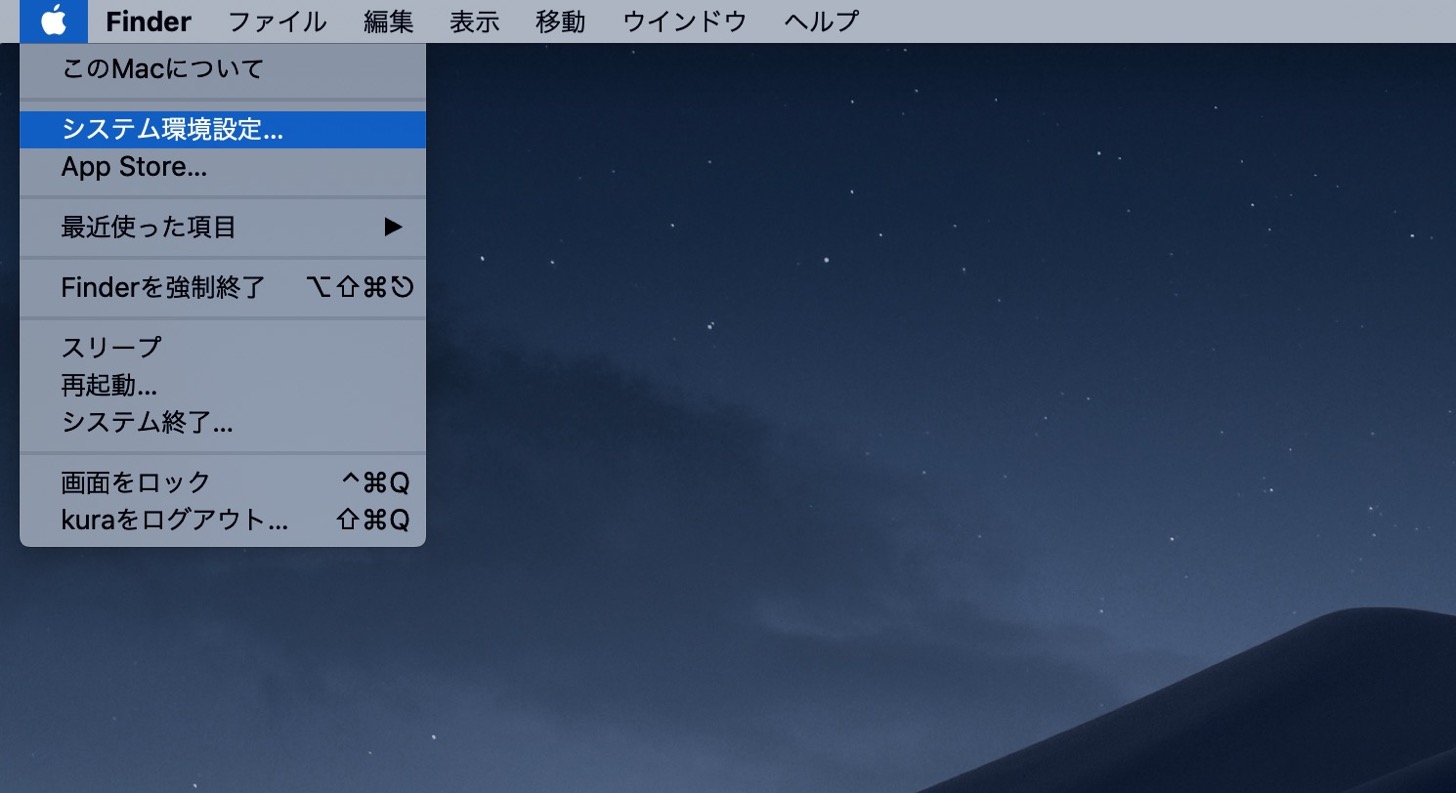
Task: Open the ヘルプ menu
Action: click(x=820, y=20)
